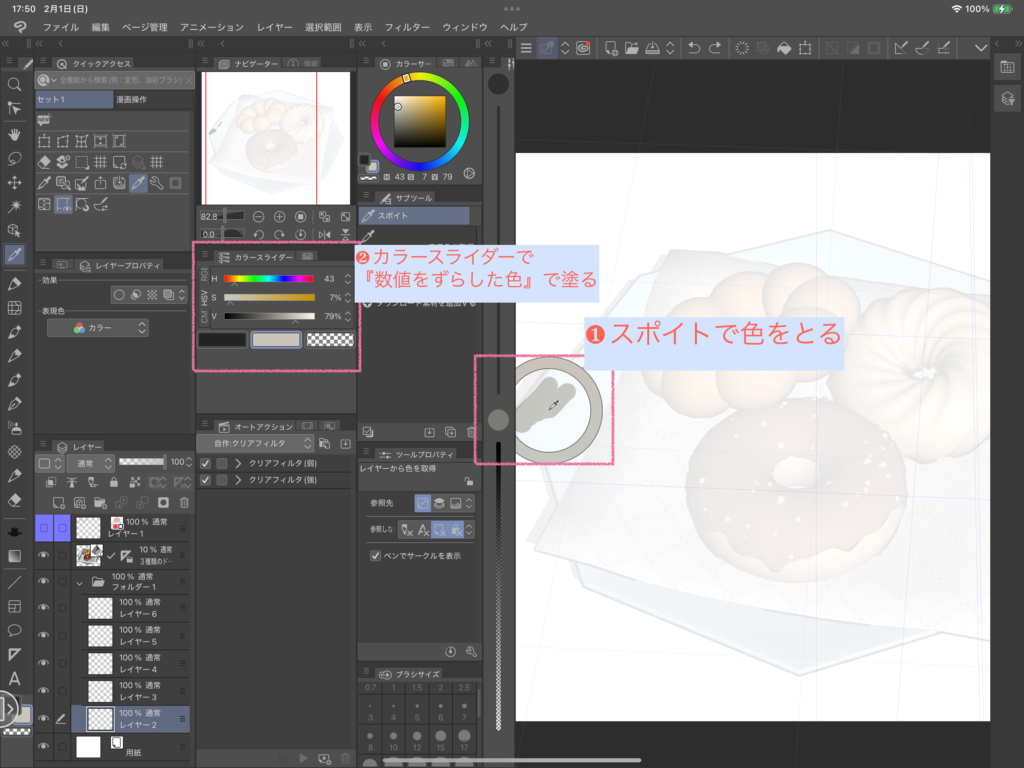
Task: Select the Text tool (A)
Action: (x=15, y=679)
